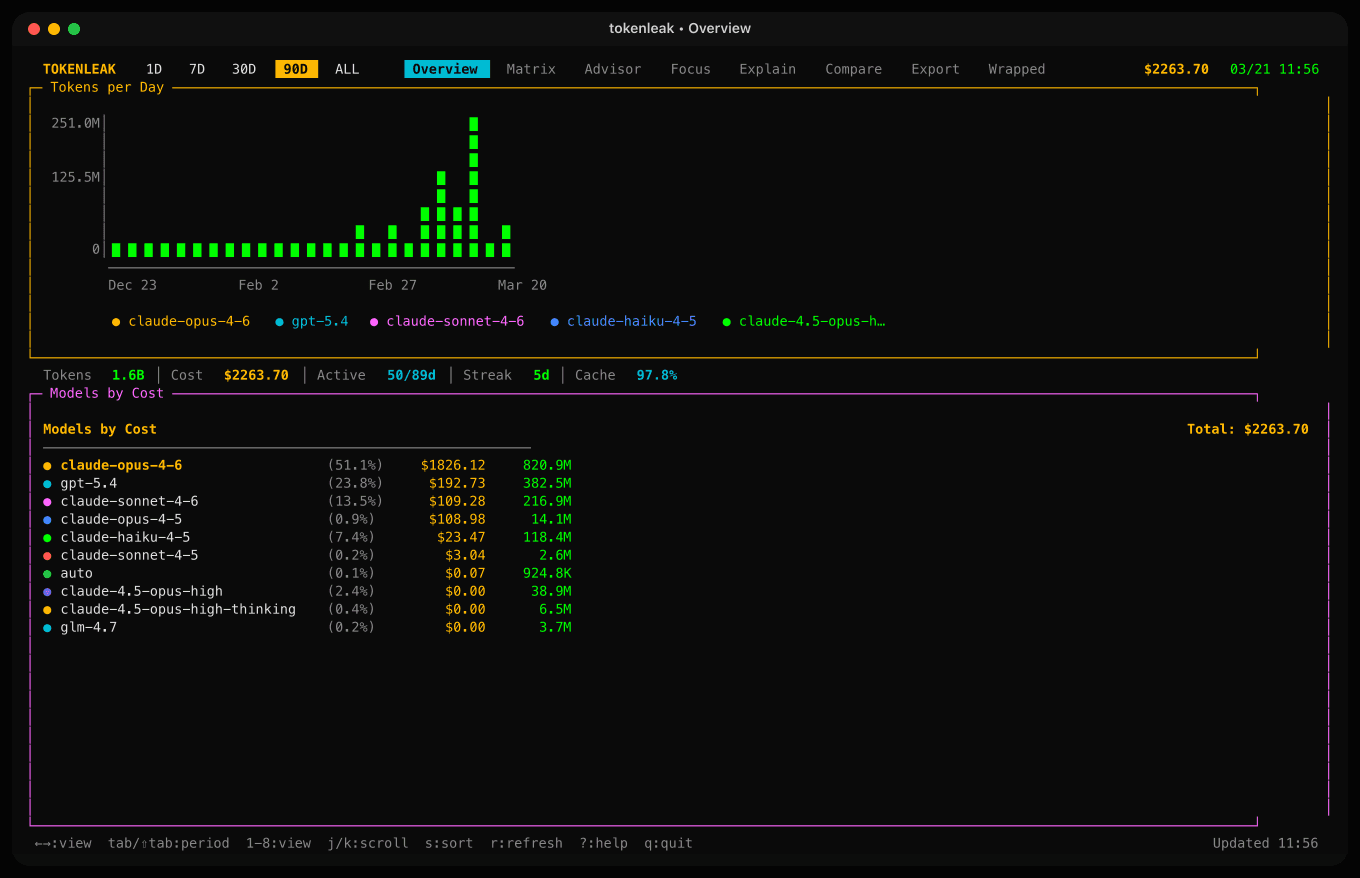Select the claude-sonnet-4-6 row in models list

pyautogui.click(x=308, y=501)
